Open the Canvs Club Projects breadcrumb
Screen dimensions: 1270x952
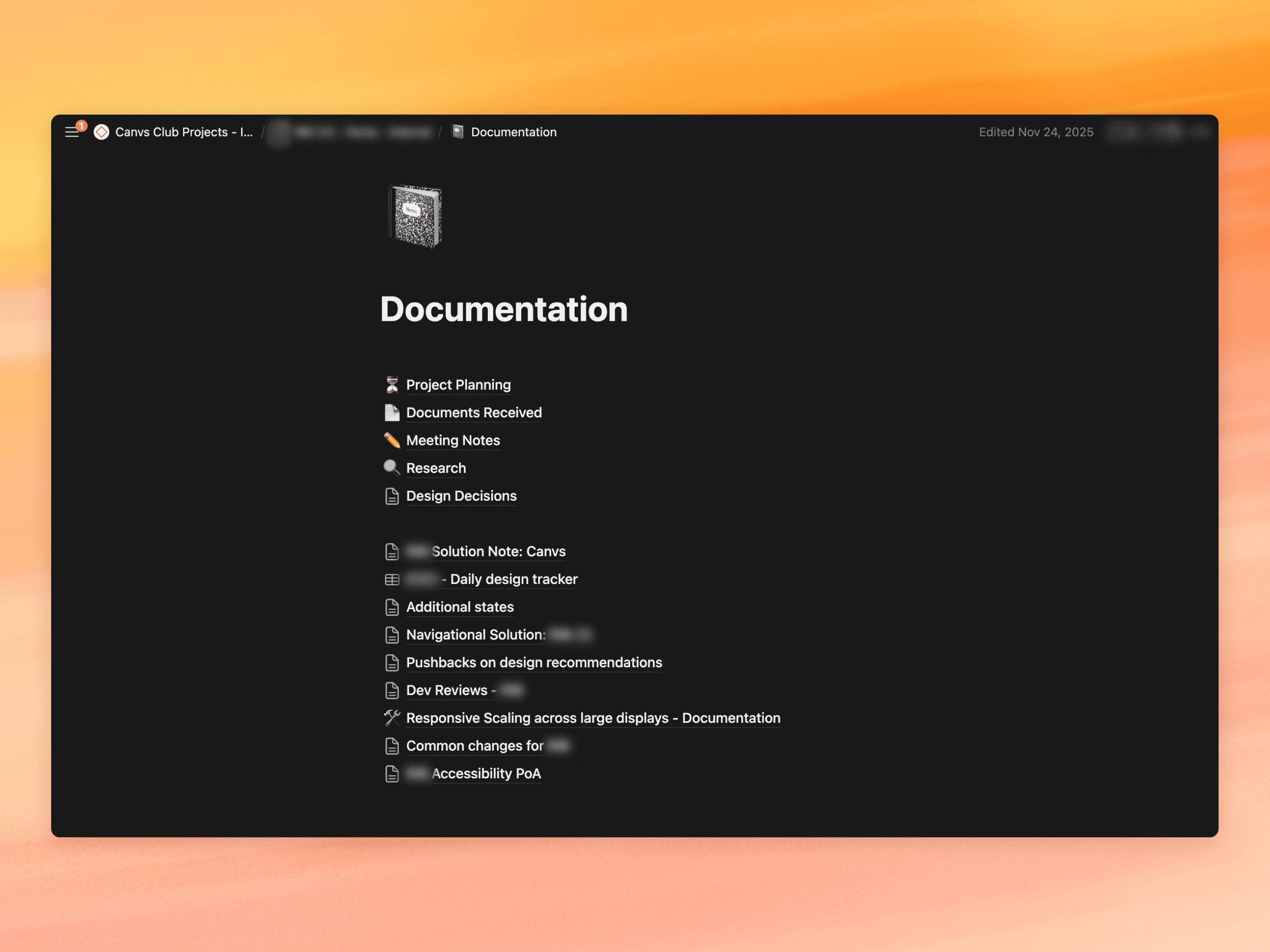pyautogui.click(x=184, y=132)
